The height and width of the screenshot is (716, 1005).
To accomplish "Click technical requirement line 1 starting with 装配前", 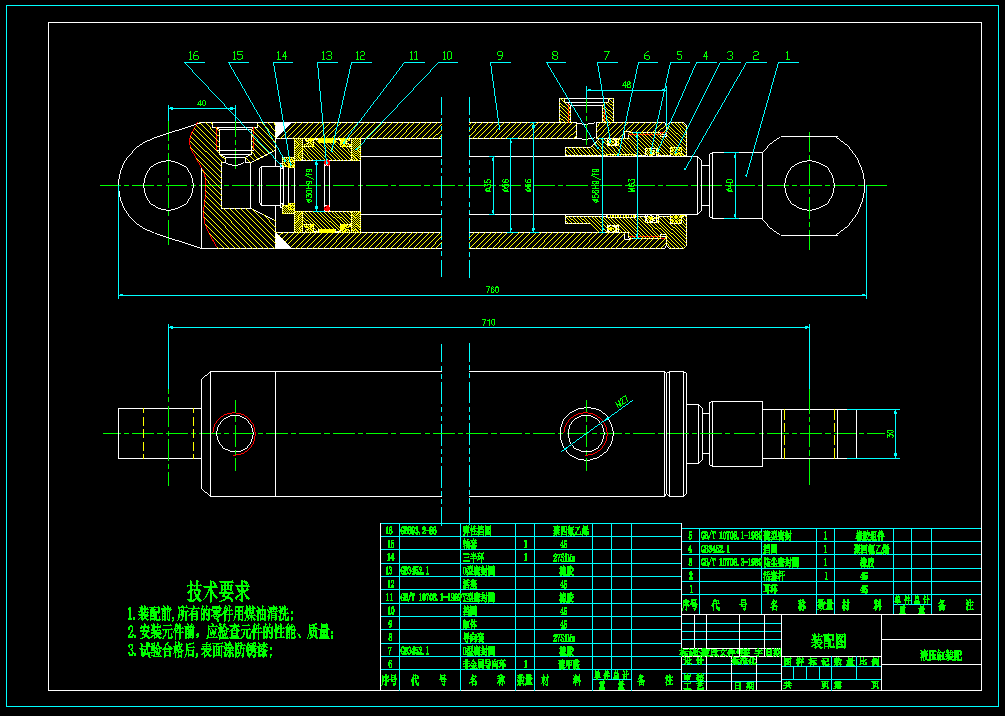I will click(x=211, y=613).
